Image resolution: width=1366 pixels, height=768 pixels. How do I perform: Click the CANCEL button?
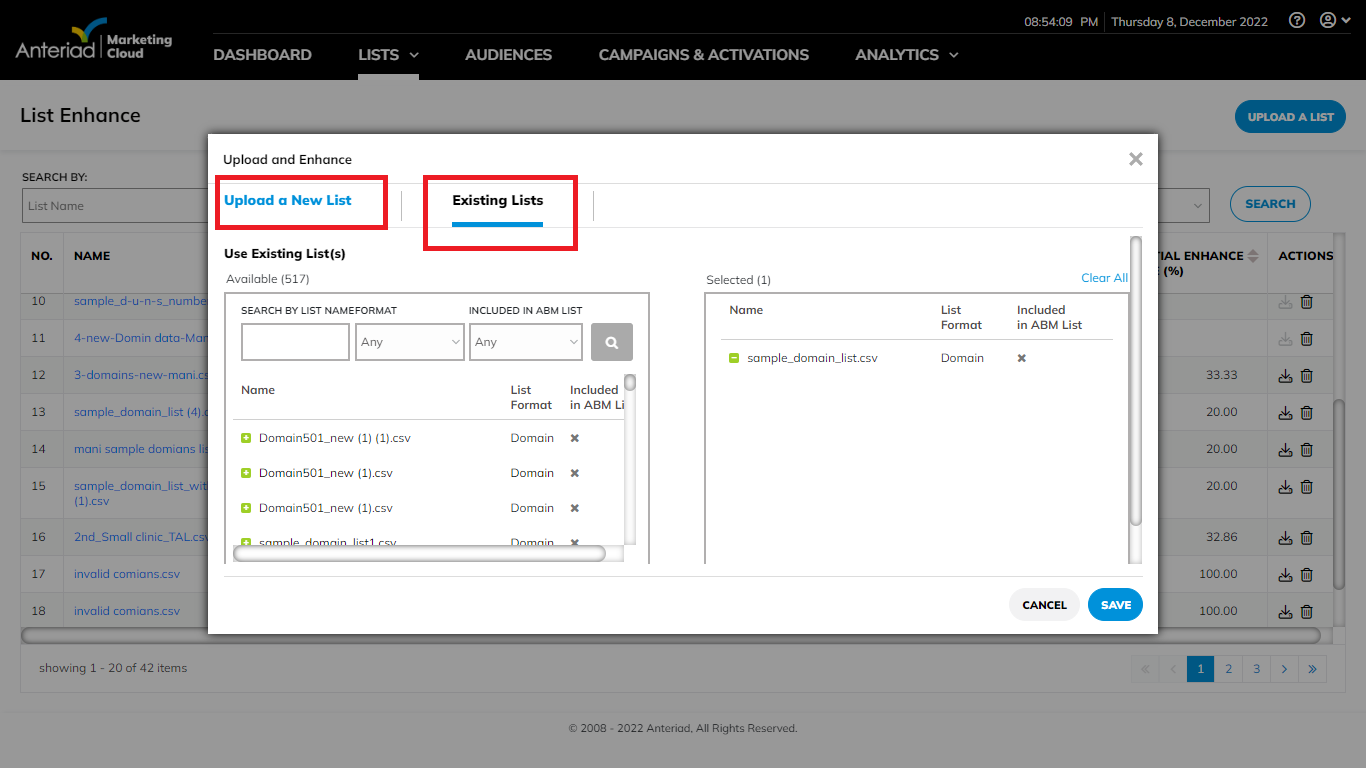click(1044, 605)
